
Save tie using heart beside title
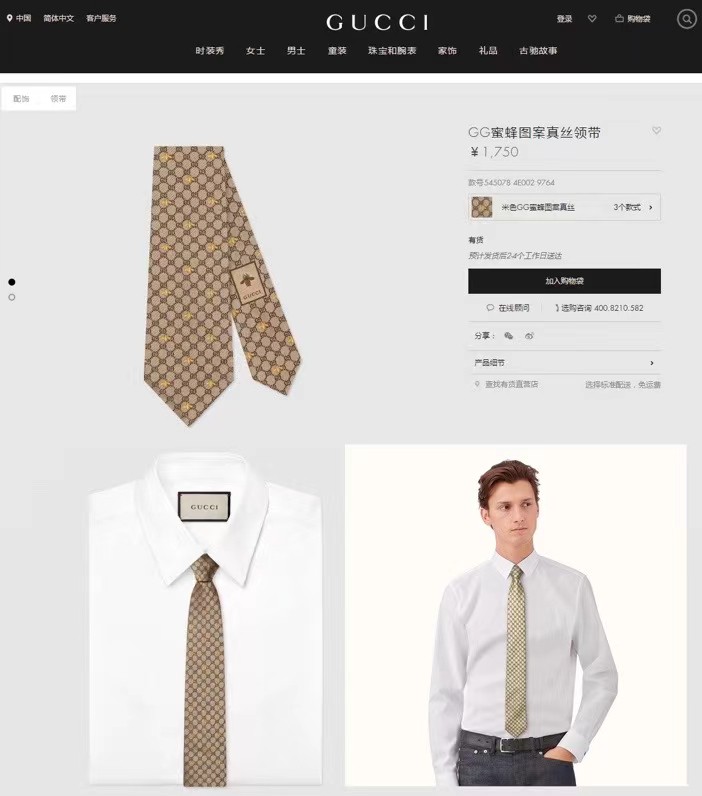[656, 130]
